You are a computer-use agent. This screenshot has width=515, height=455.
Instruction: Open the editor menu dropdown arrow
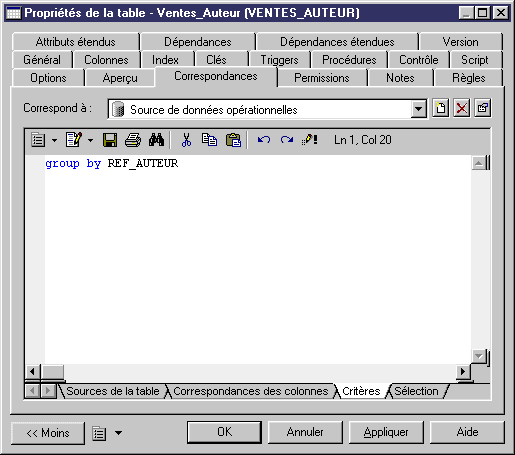coord(55,140)
